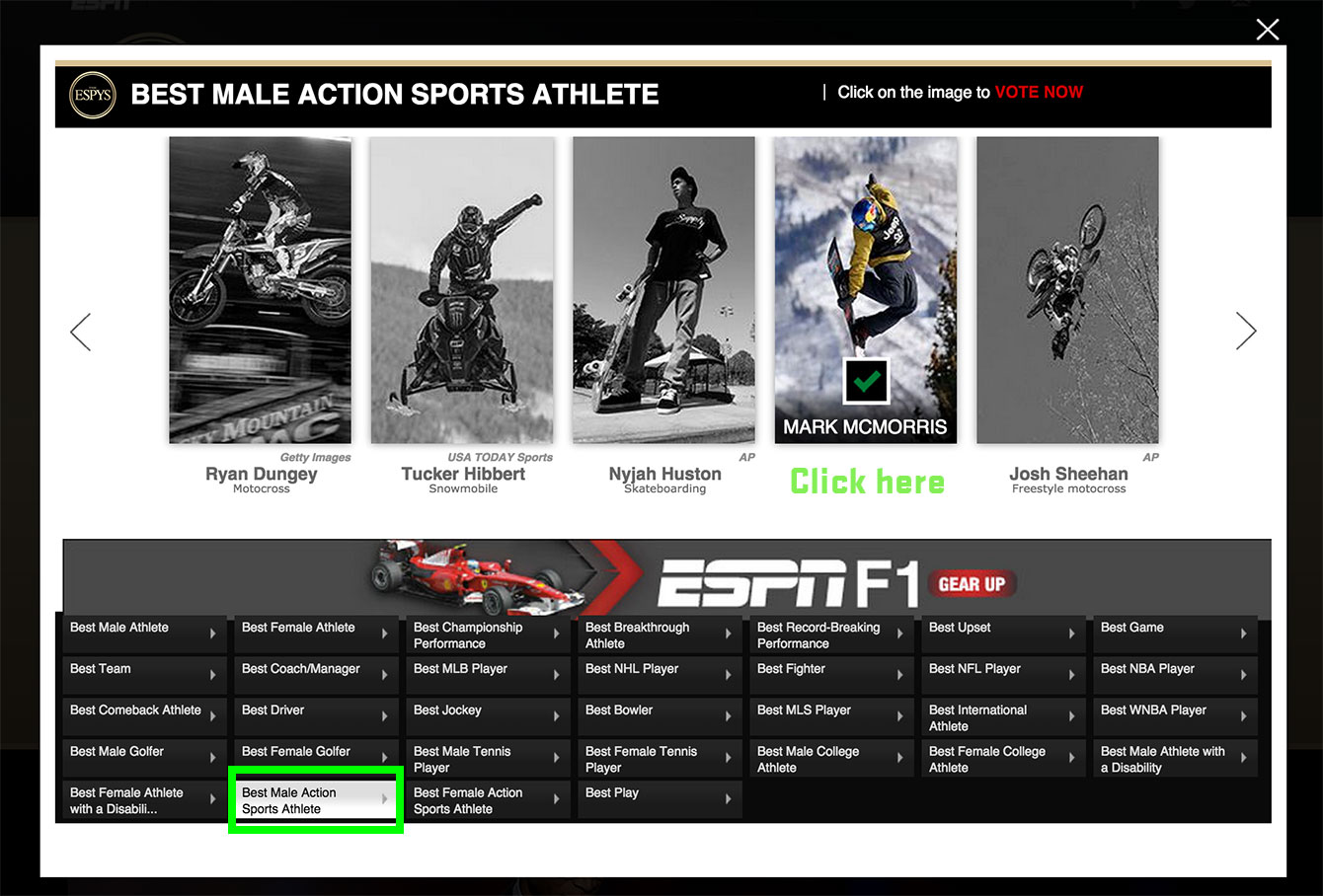Vote for Ryan Dungey photo
The height and width of the screenshot is (896, 1323).
pos(261,290)
